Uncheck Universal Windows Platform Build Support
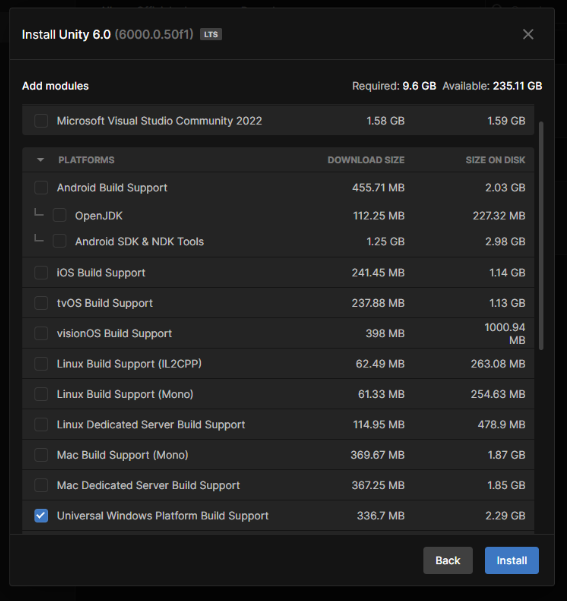This screenshot has width=567, height=601. pos(41,516)
